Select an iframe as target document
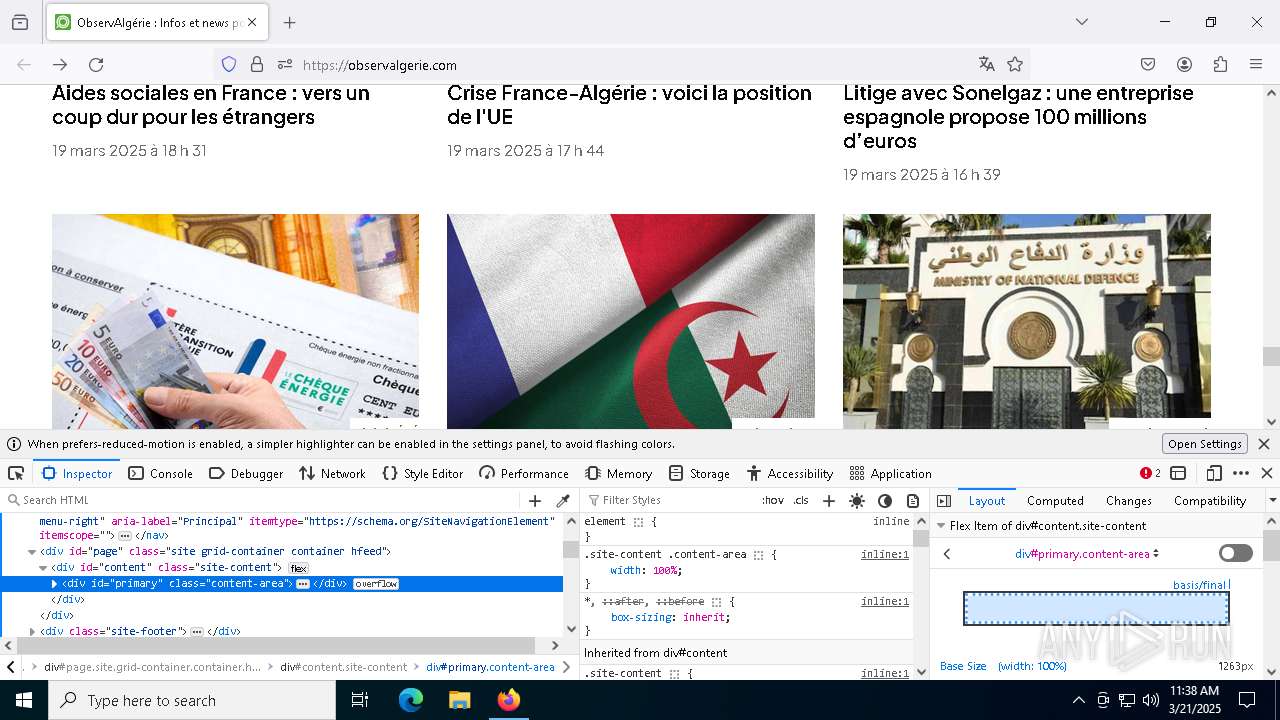The height and width of the screenshot is (720, 1280). pos(1178,473)
